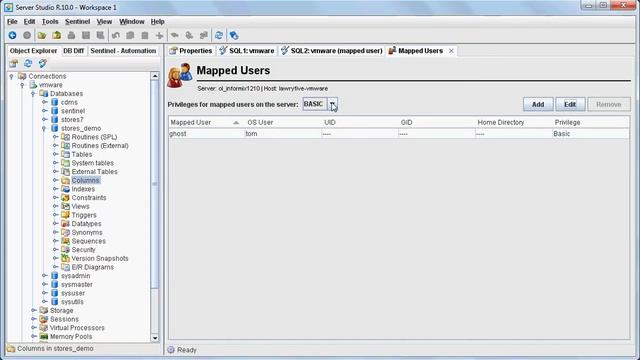Click the grayed Forward circle toolbar icon
Screen dimensions: 640x360
click(x=27, y=36)
